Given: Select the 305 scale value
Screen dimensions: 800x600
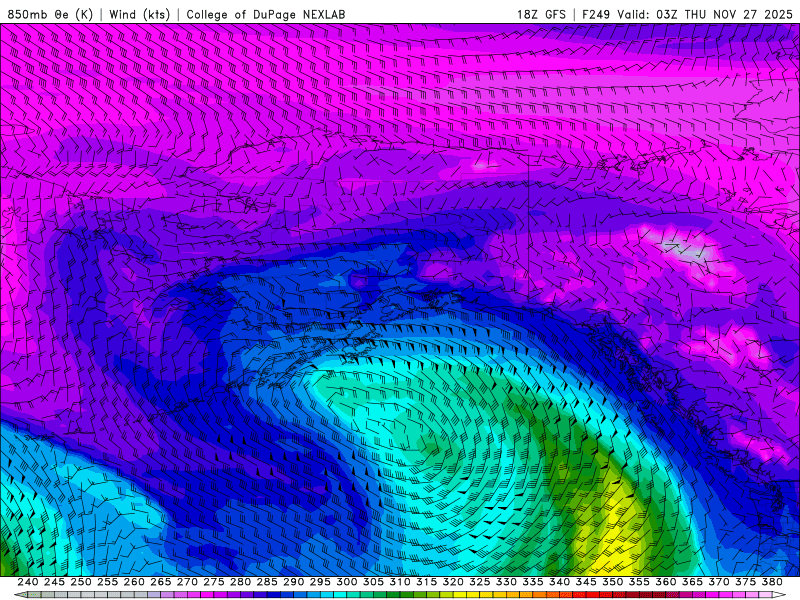Looking at the screenshot, I should [x=373, y=582].
